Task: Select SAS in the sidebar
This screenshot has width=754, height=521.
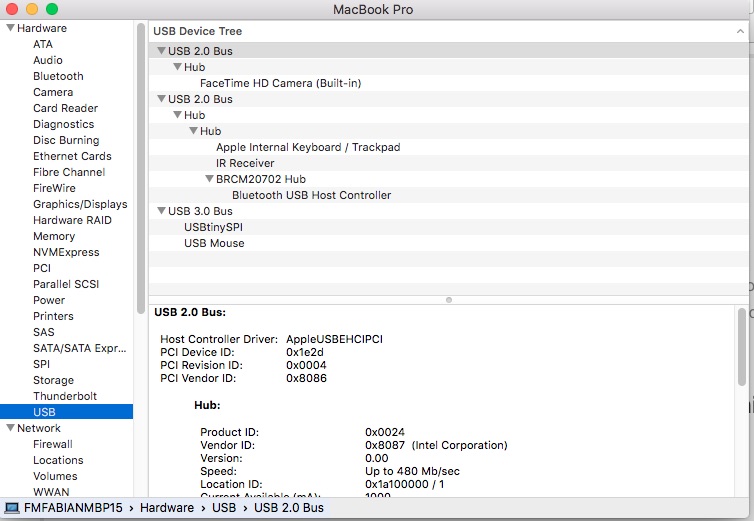Action: click(x=44, y=332)
